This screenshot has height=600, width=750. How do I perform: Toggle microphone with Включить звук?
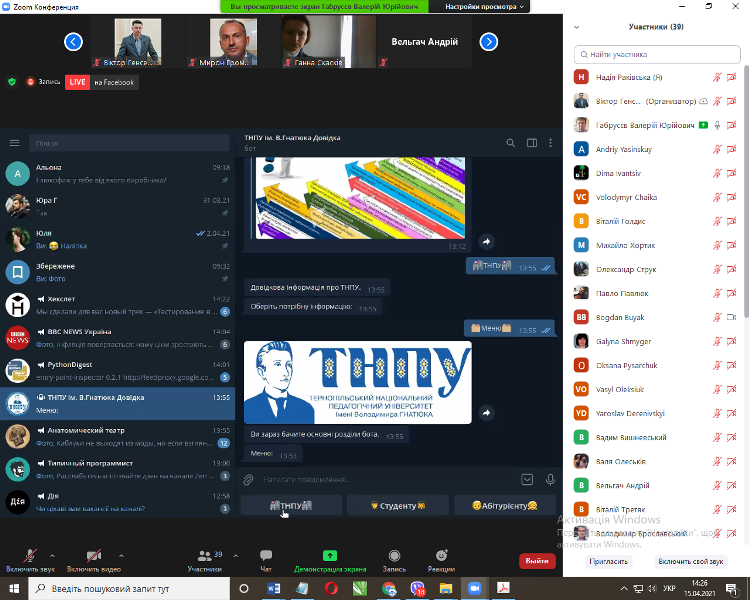(29, 560)
